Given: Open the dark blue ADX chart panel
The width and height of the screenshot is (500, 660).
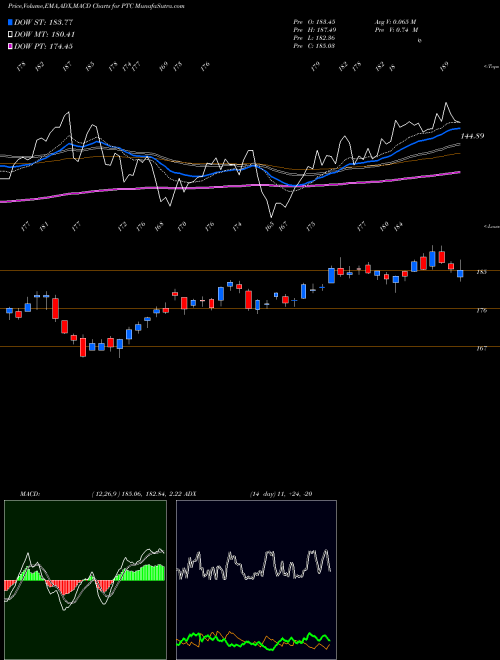Looking at the screenshot, I should point(256,580).
